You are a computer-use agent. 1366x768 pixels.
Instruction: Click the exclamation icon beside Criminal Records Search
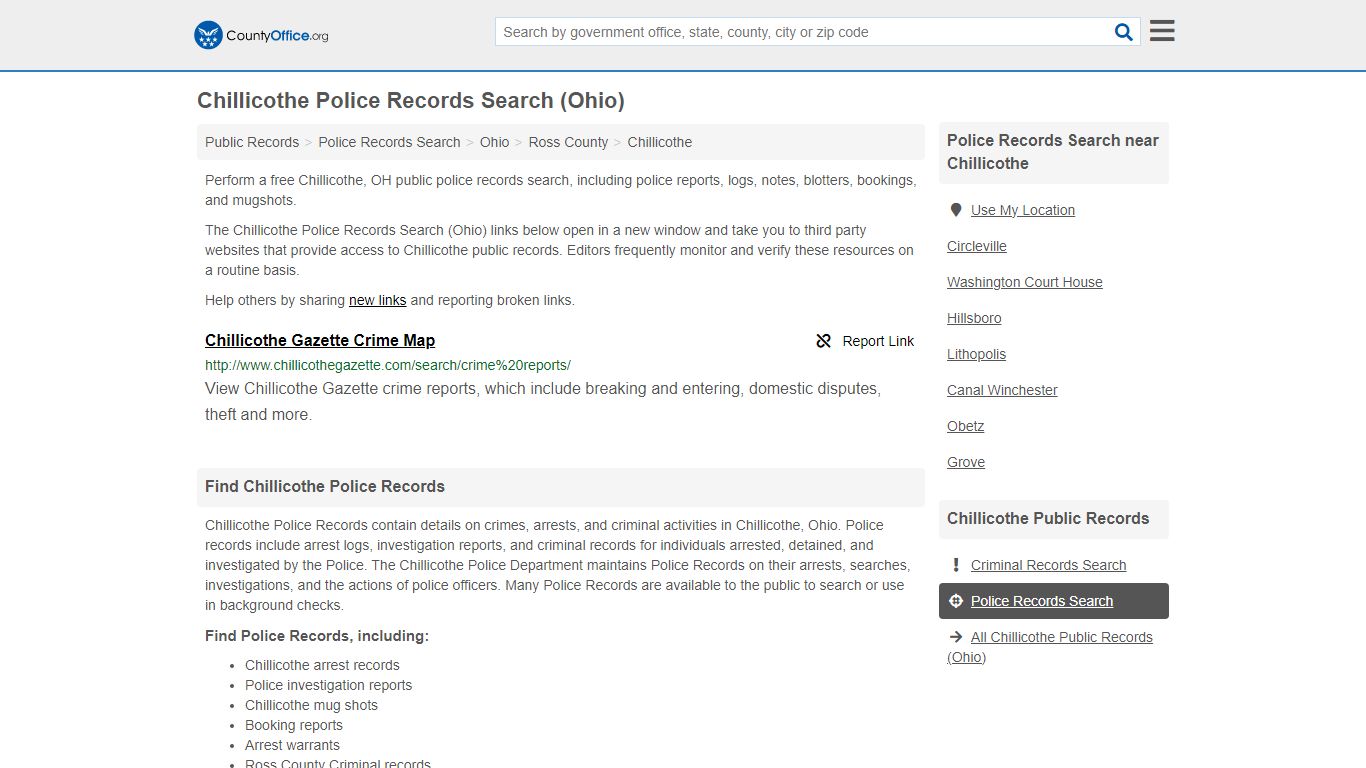tap(956, 565)
